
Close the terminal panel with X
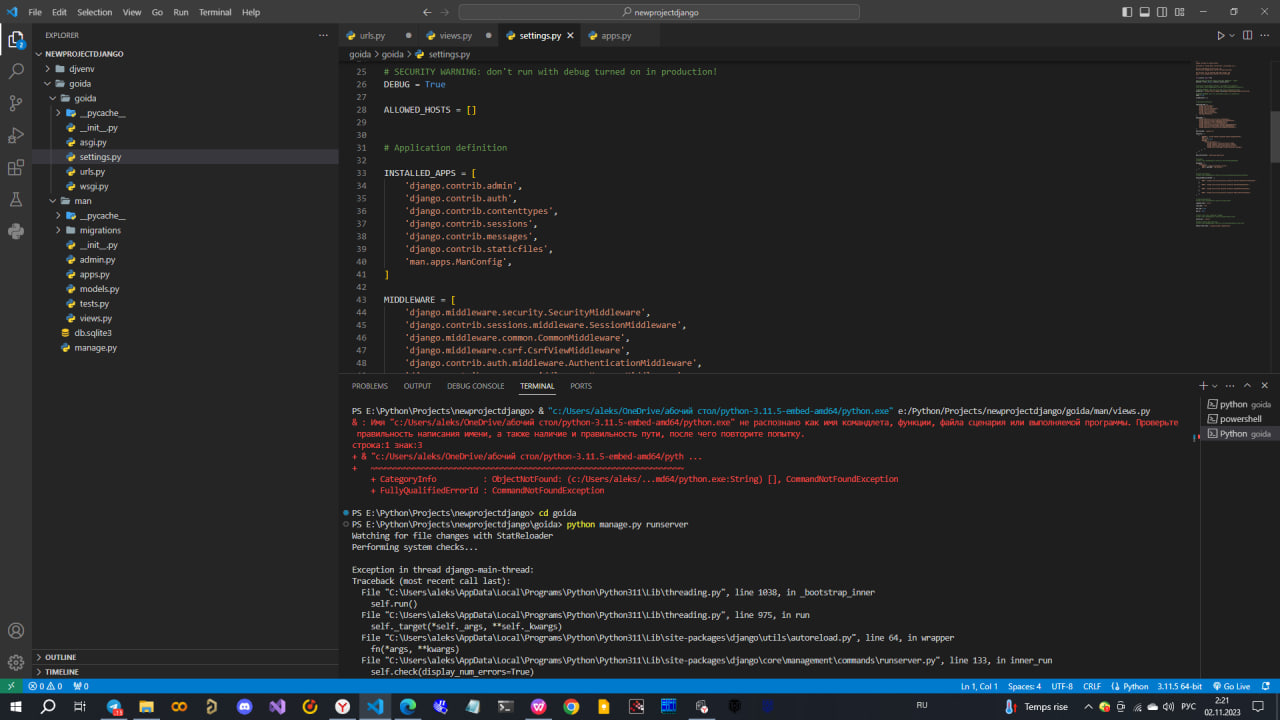[x=1265, y=385]
